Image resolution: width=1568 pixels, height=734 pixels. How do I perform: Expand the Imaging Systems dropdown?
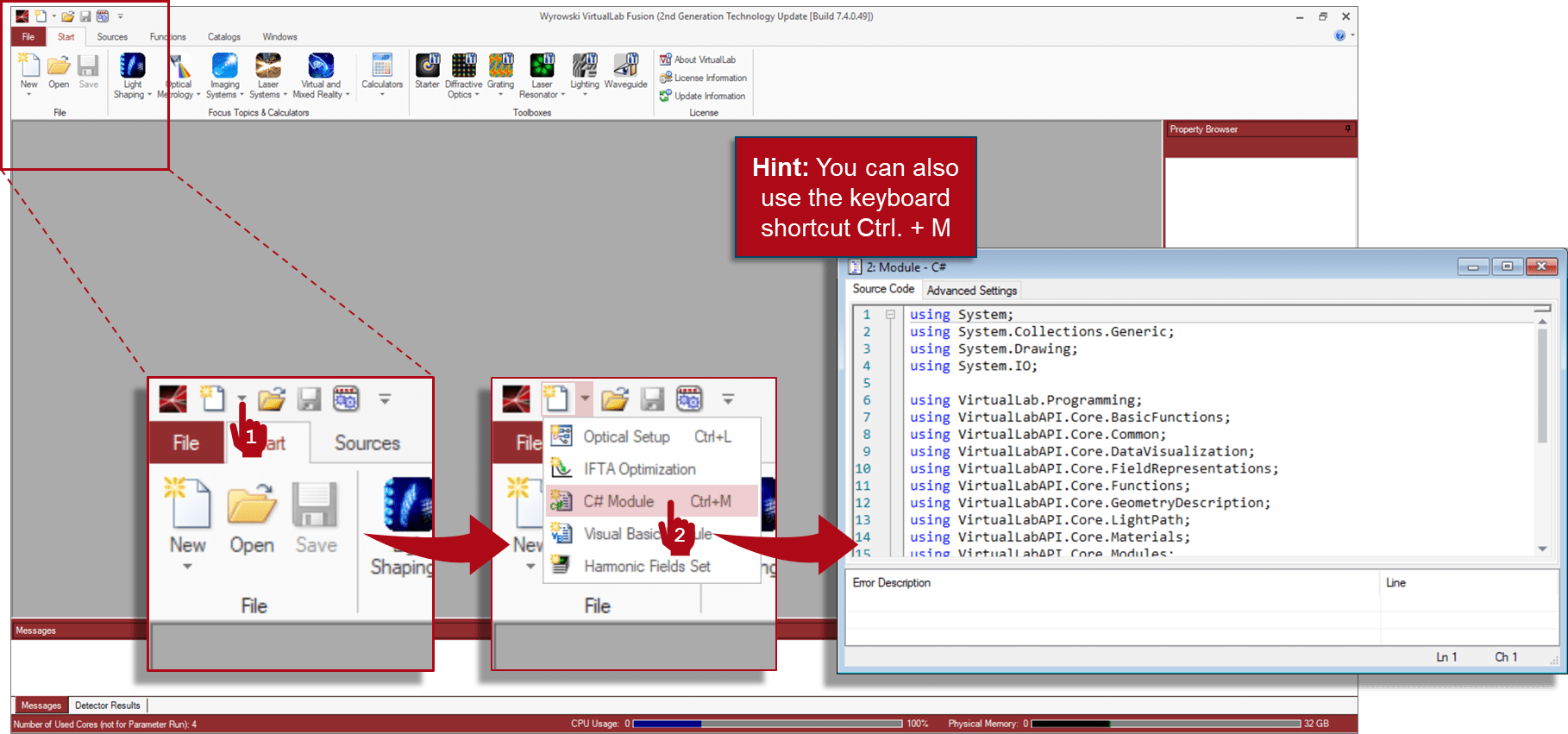coord(241,95)
